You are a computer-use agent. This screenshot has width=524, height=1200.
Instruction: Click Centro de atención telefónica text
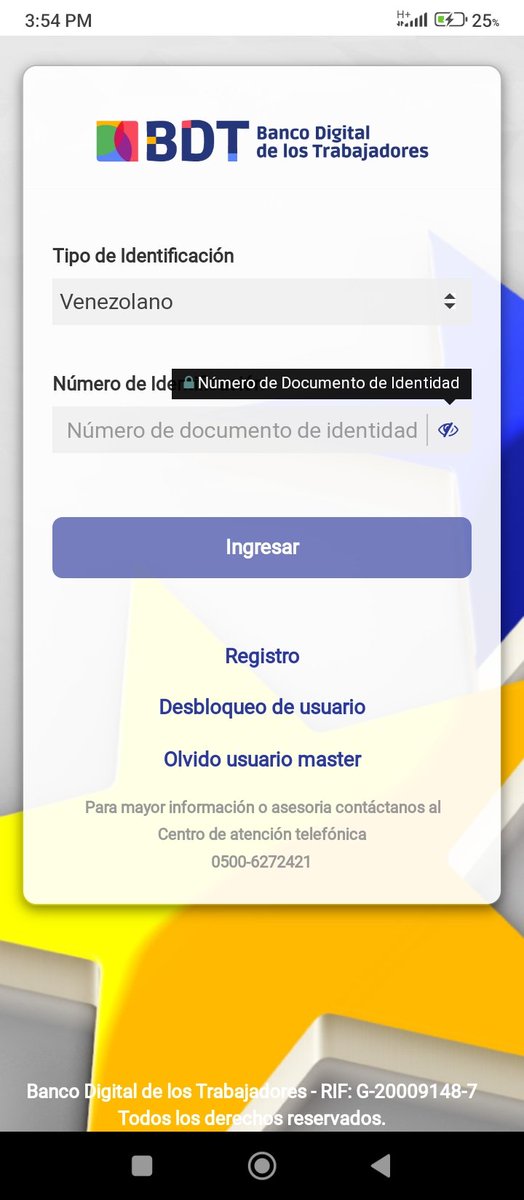(262, 834)
